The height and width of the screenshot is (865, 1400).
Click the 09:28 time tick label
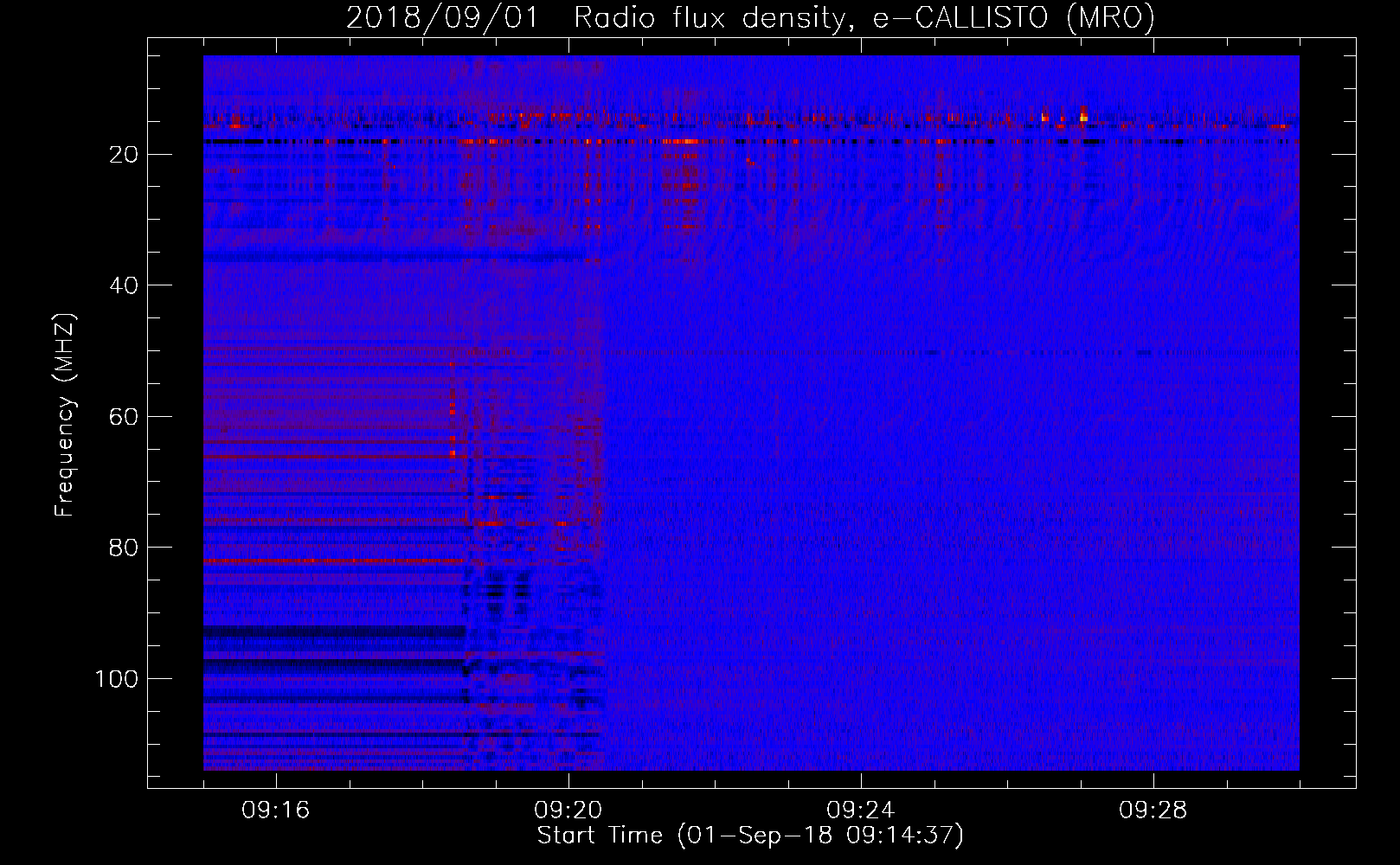[x=1153, y=811]
